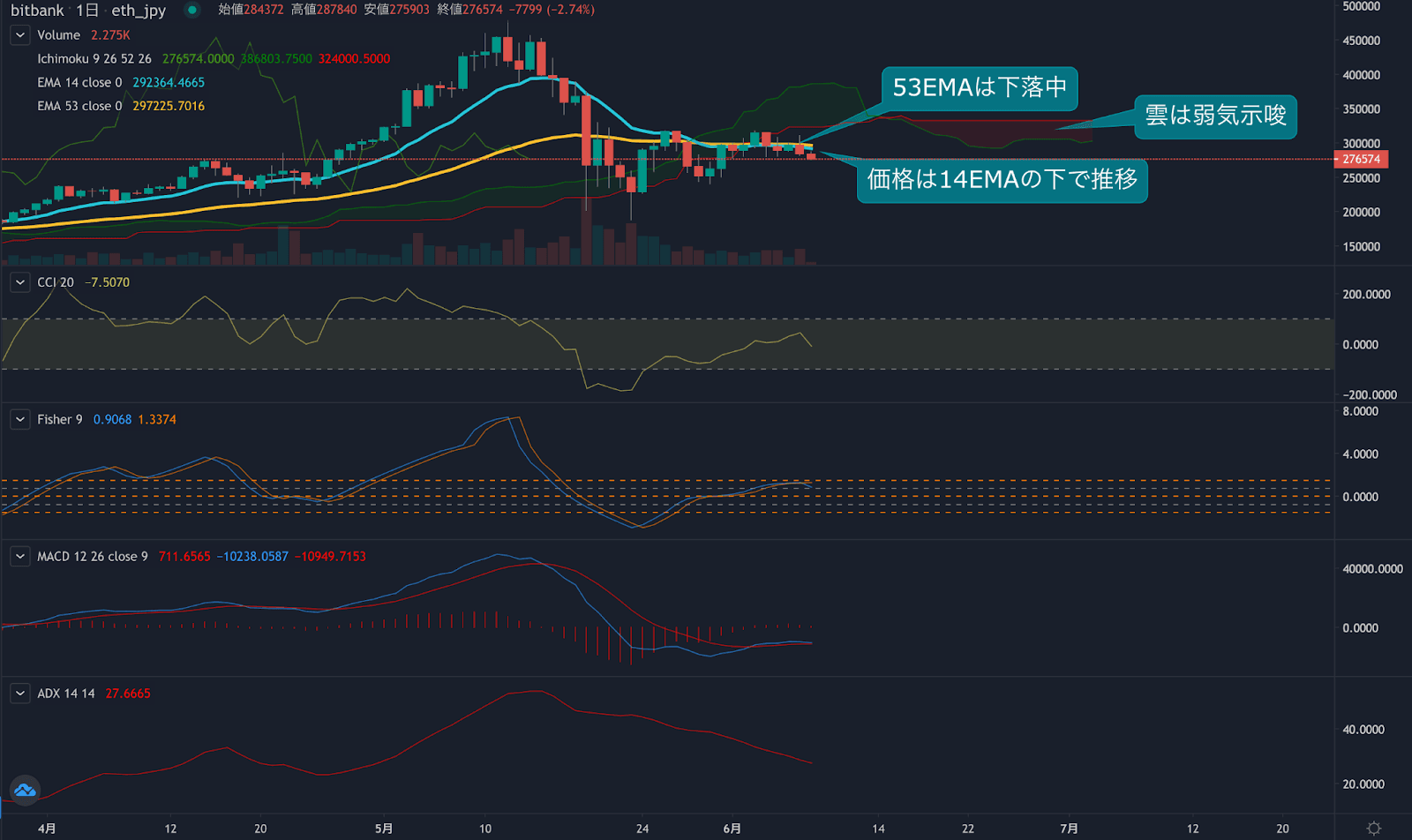This screenshot has height=840, width=1412.
Task: Select the '価格は14EMAの下で推移' annotation callout
Action: pyautogui.click(x=1002, y=180)
